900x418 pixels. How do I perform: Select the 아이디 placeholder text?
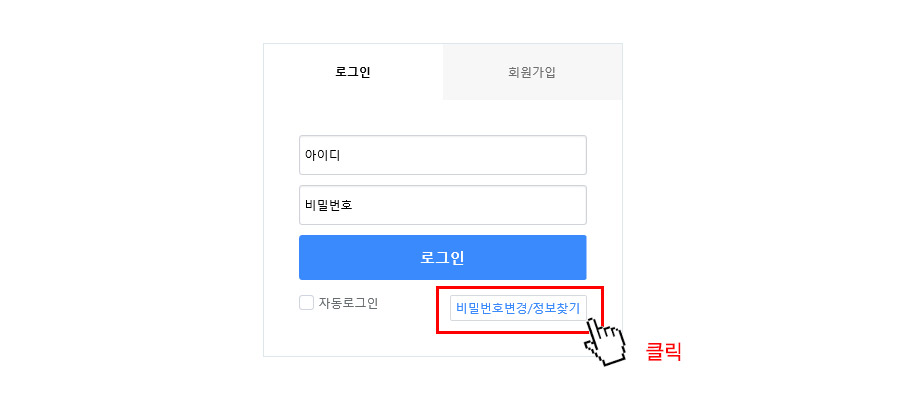[x=323, y=155]
